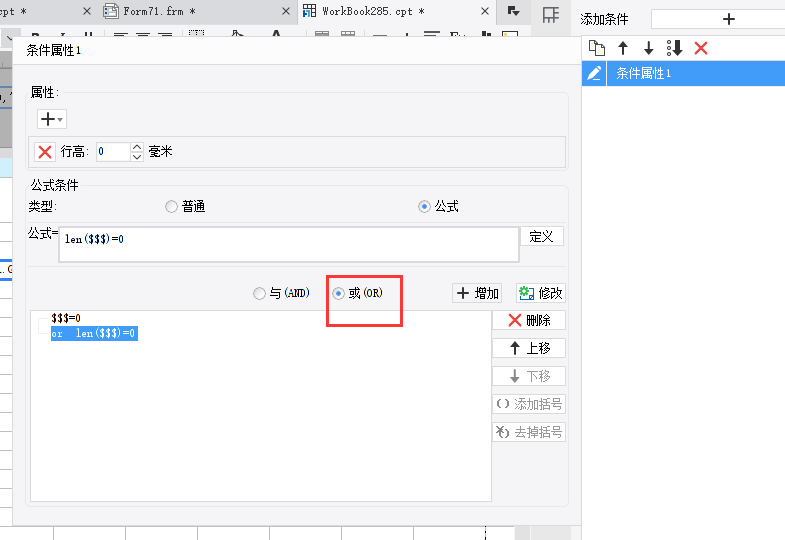Move condition up with the up arrow icon
This screenshot has height=540, width=785.
point(623,48)
